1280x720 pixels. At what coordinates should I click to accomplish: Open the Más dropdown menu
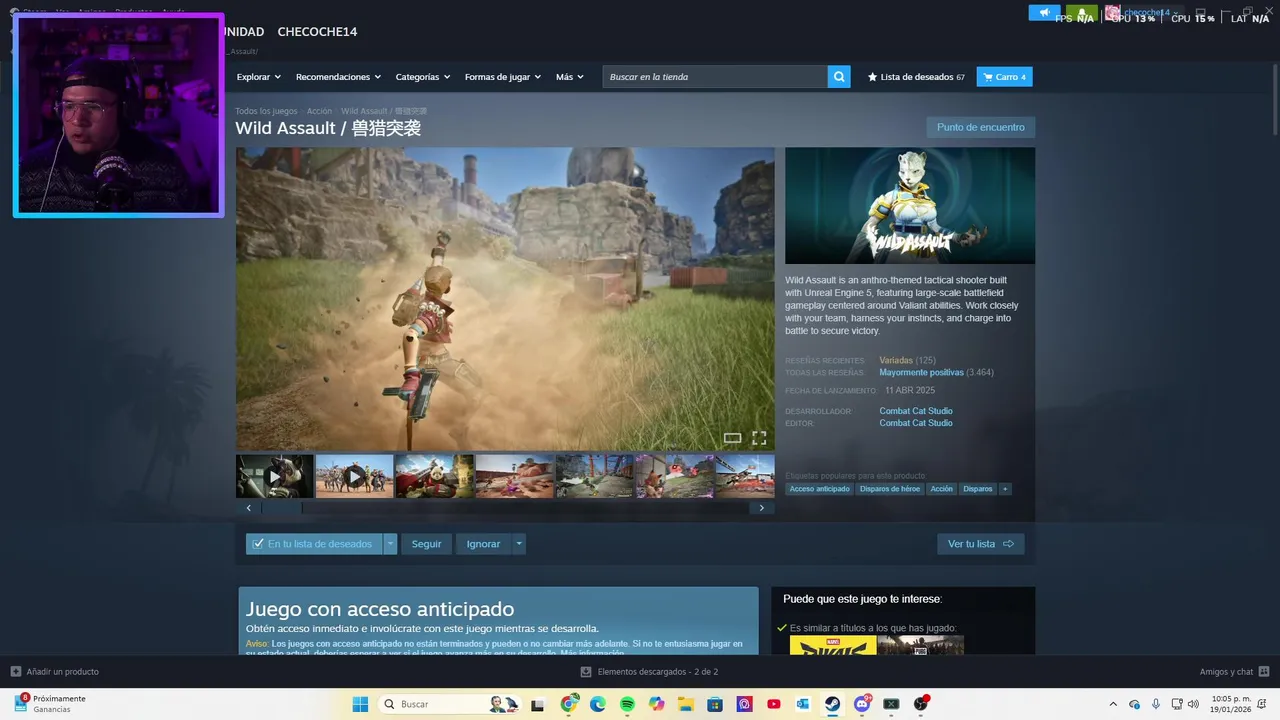[570, 77]
